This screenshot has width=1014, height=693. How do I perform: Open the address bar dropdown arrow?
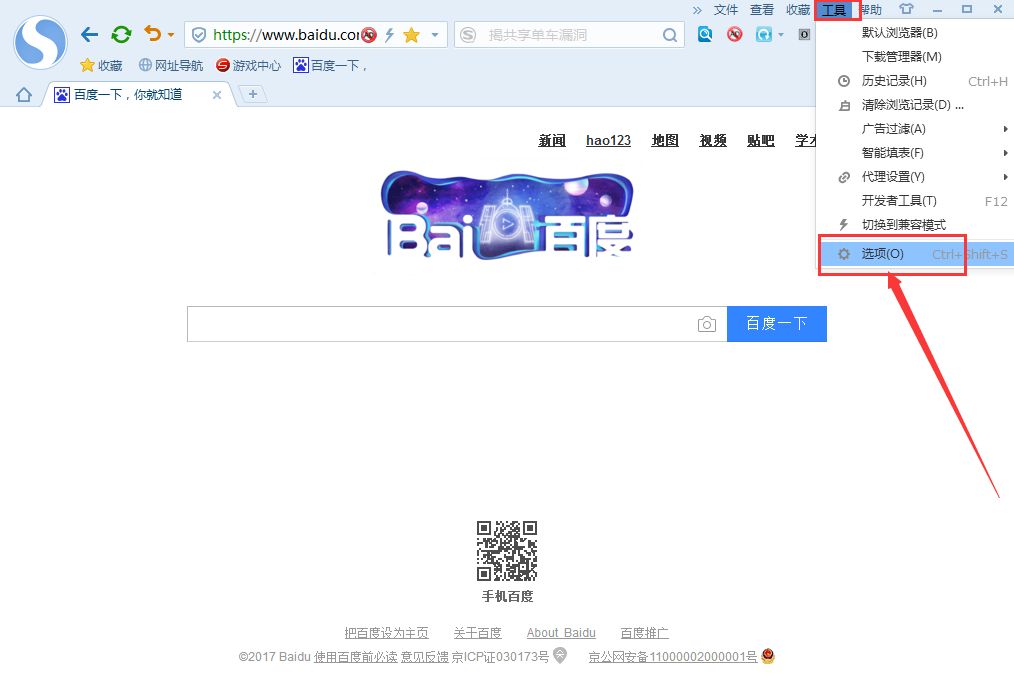click(x=435, y=35)
